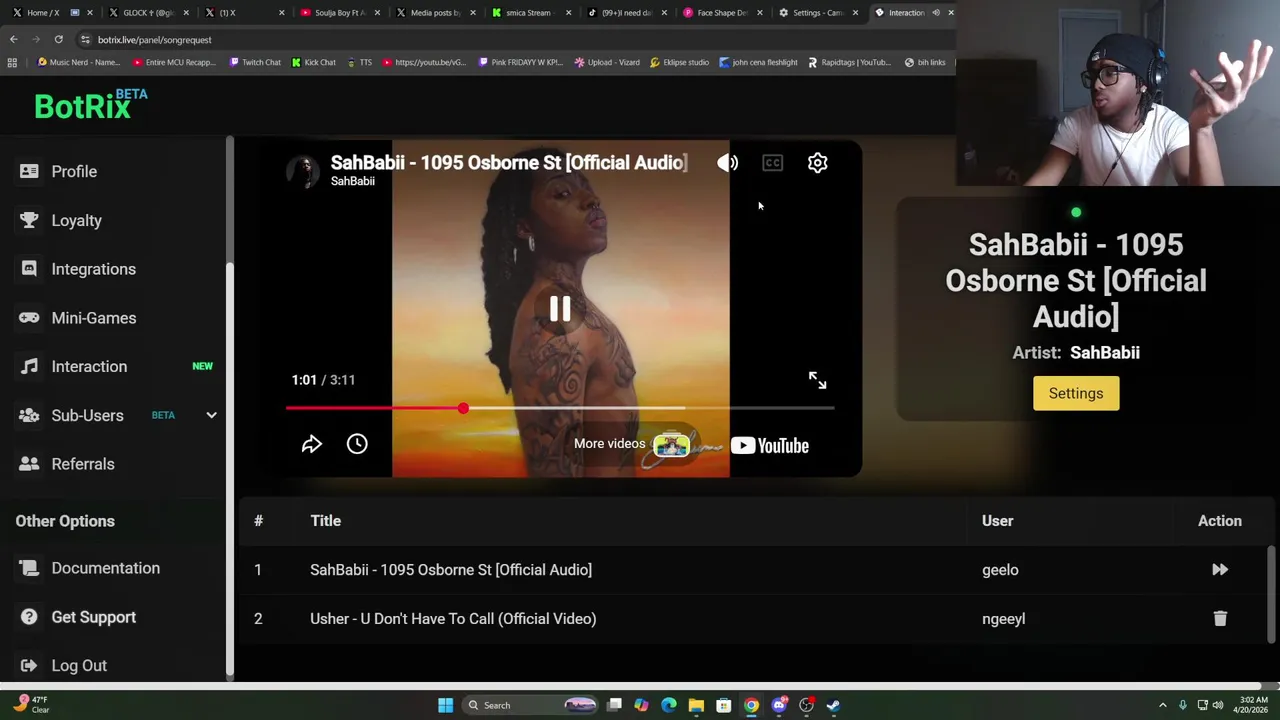Image resolution: width=1280 pixels, height=720 pixels.
Task: Mute the video volume icon
Action: [727, 163]
